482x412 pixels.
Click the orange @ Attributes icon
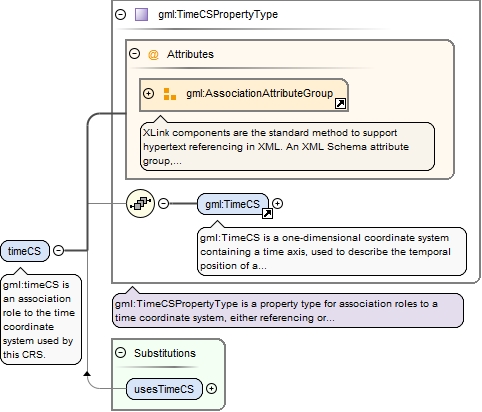coord(153,54)
